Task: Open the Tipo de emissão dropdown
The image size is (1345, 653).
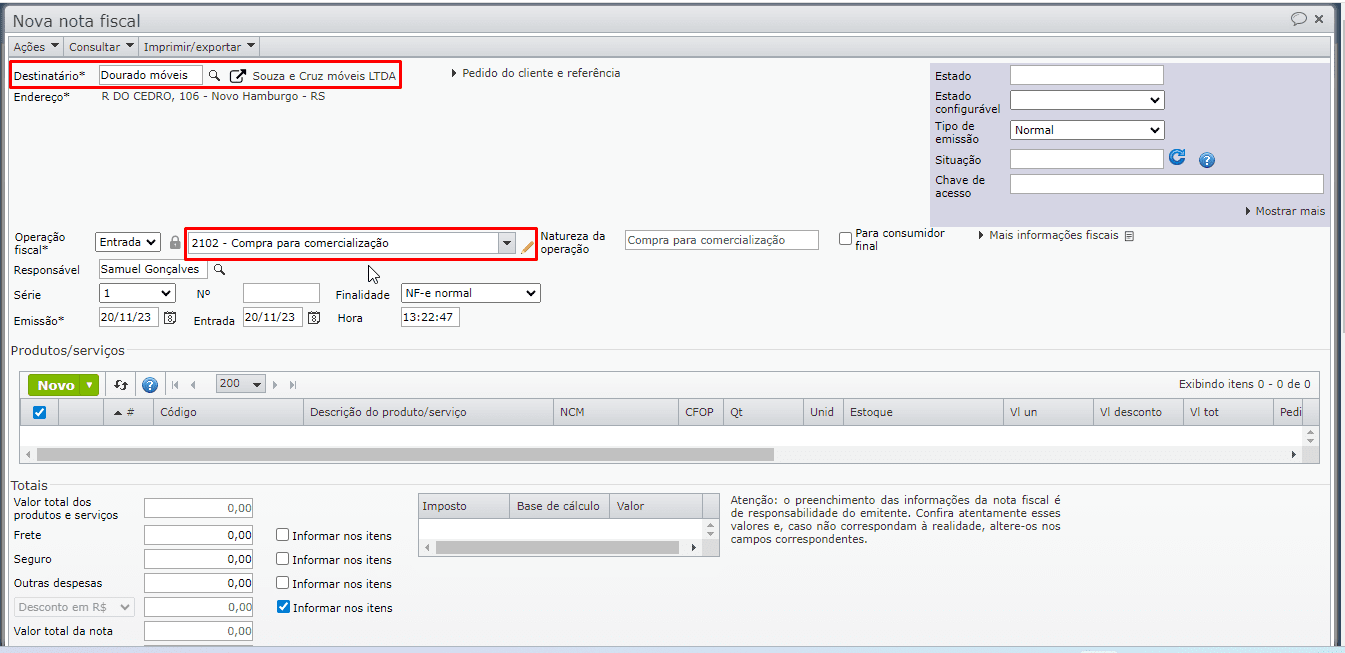Action: (1087, 130)
